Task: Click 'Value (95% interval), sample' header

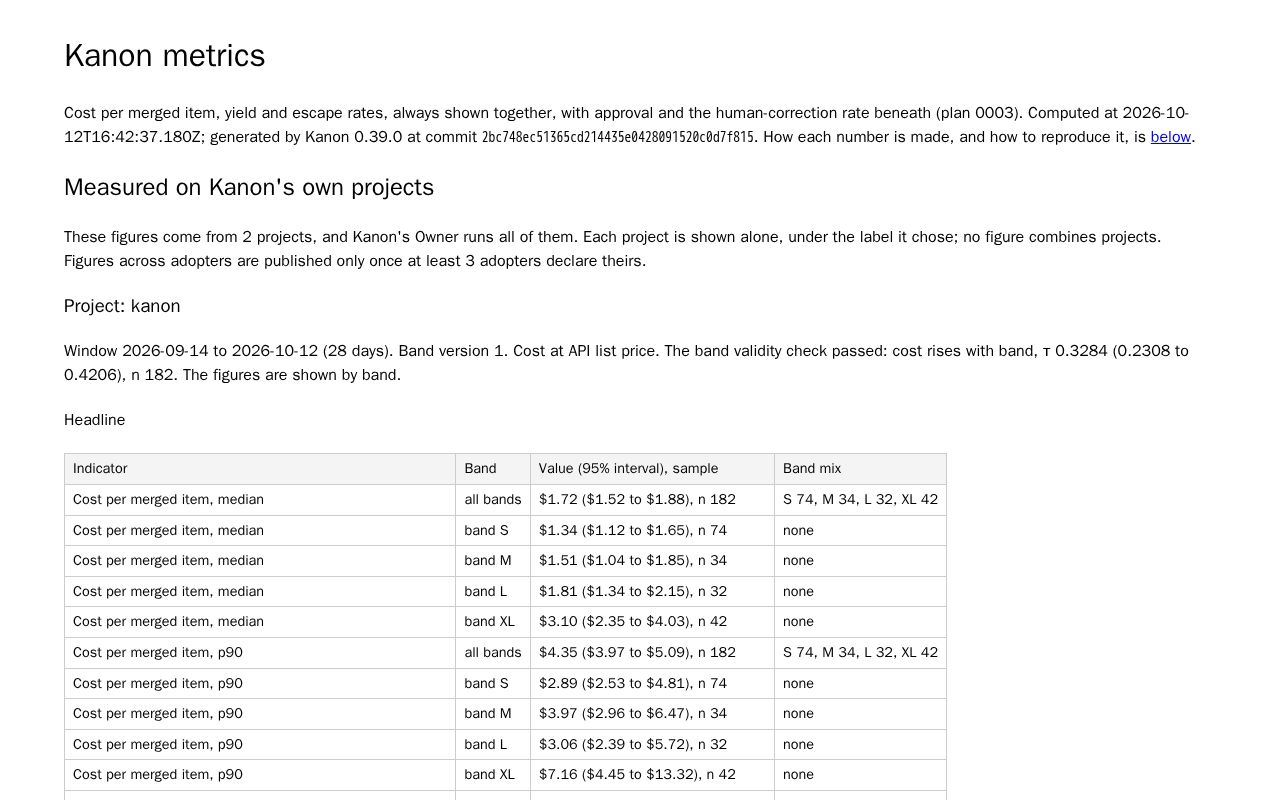Action: tap(652, 469)
